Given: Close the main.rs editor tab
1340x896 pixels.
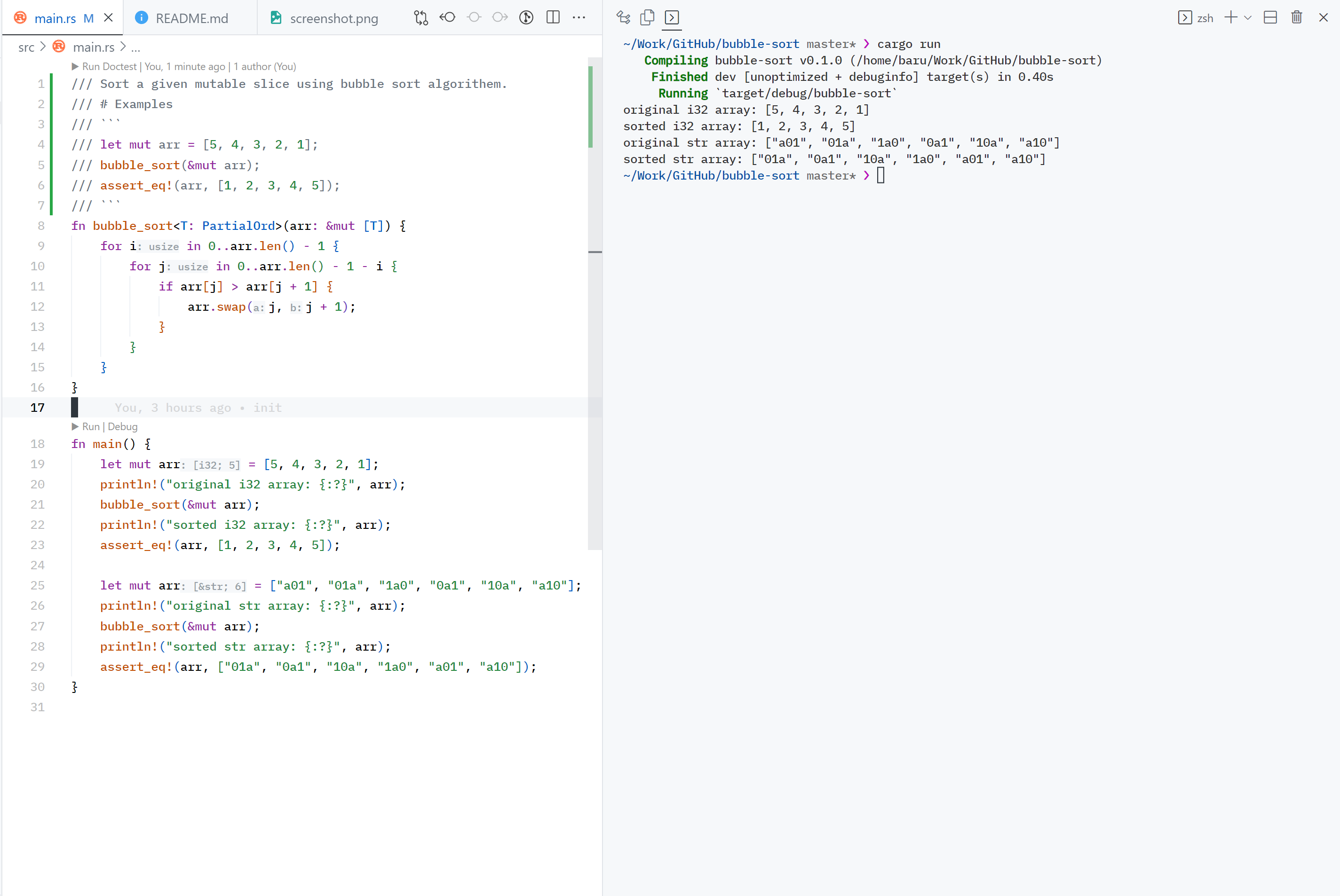Looking at the screenshot, I should pos(108,18).
